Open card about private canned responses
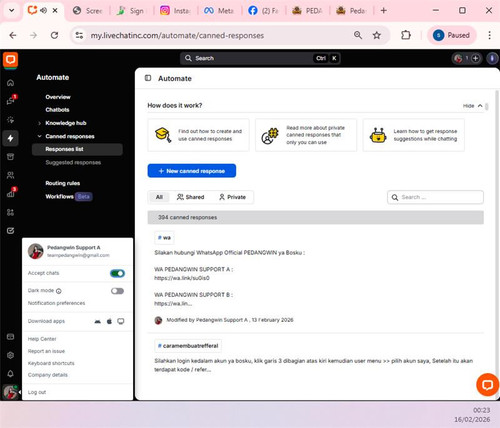Image resolution: width=500 pixels, height=428 pixels. (x=306, y=135)
